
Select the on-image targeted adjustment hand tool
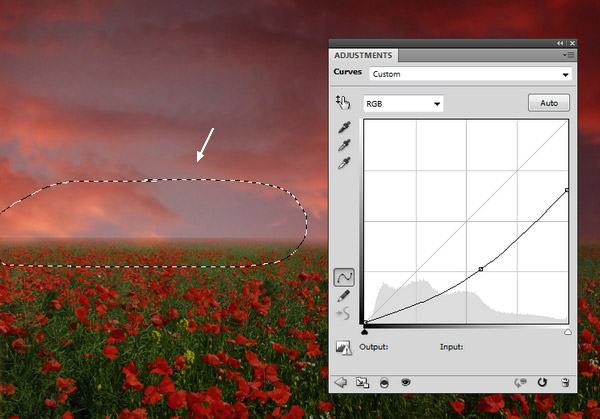[344, 103]
